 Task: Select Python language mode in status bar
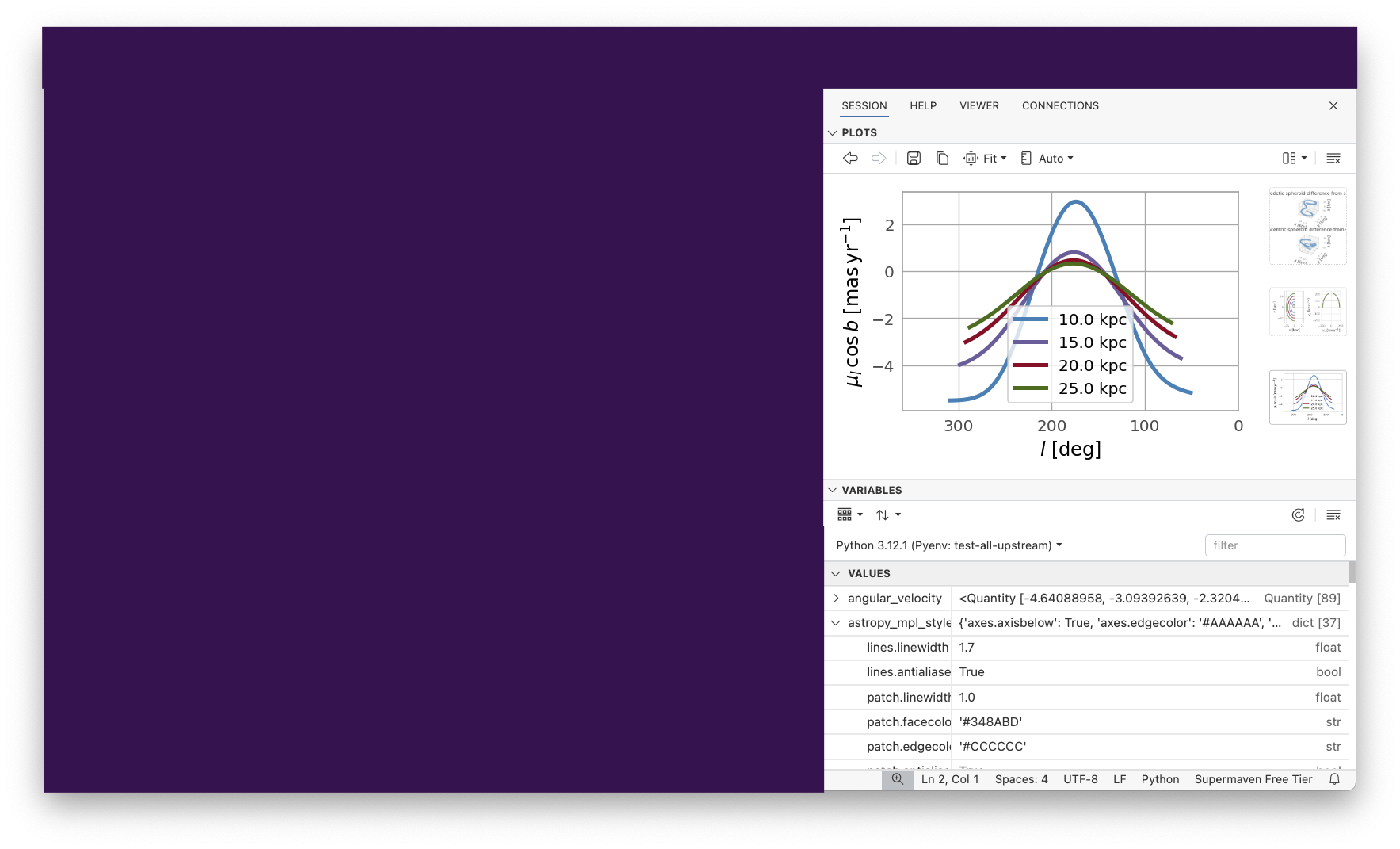(1160, 779)
